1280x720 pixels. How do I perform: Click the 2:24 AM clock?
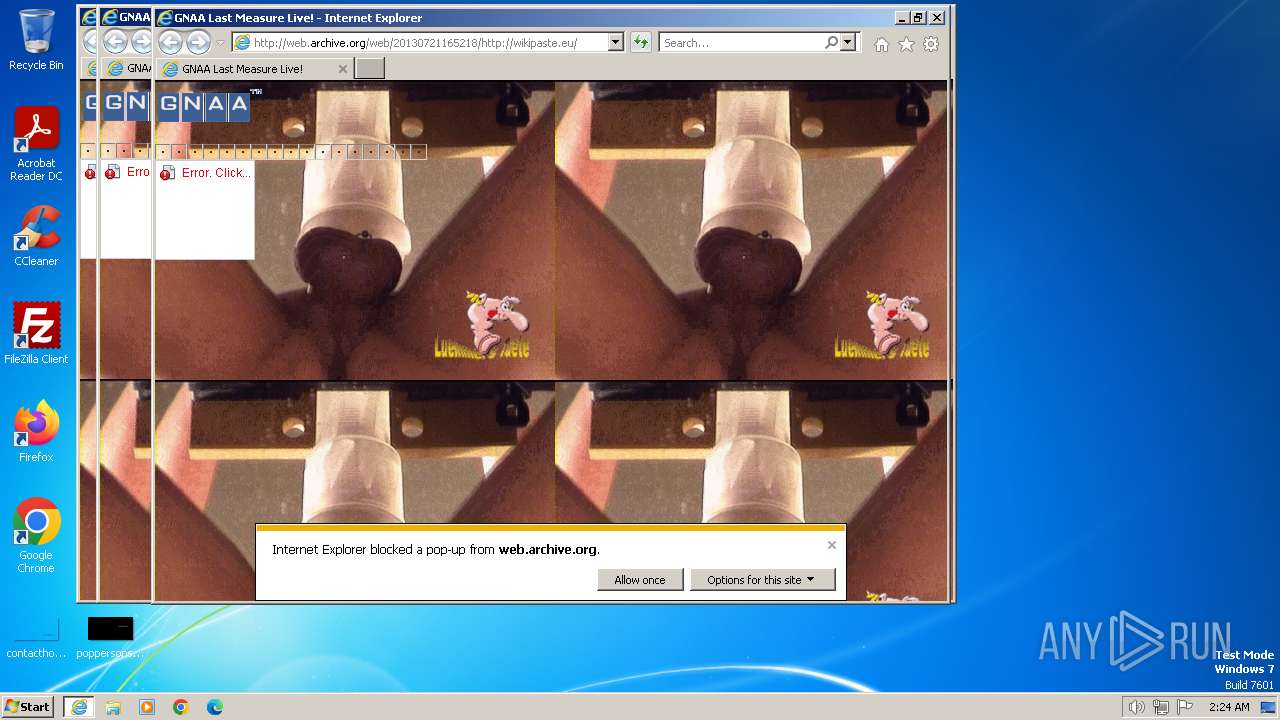click(1229, 707)
